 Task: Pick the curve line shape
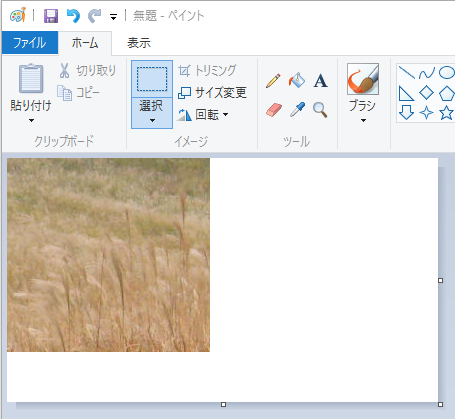click(x=427, y=73)
